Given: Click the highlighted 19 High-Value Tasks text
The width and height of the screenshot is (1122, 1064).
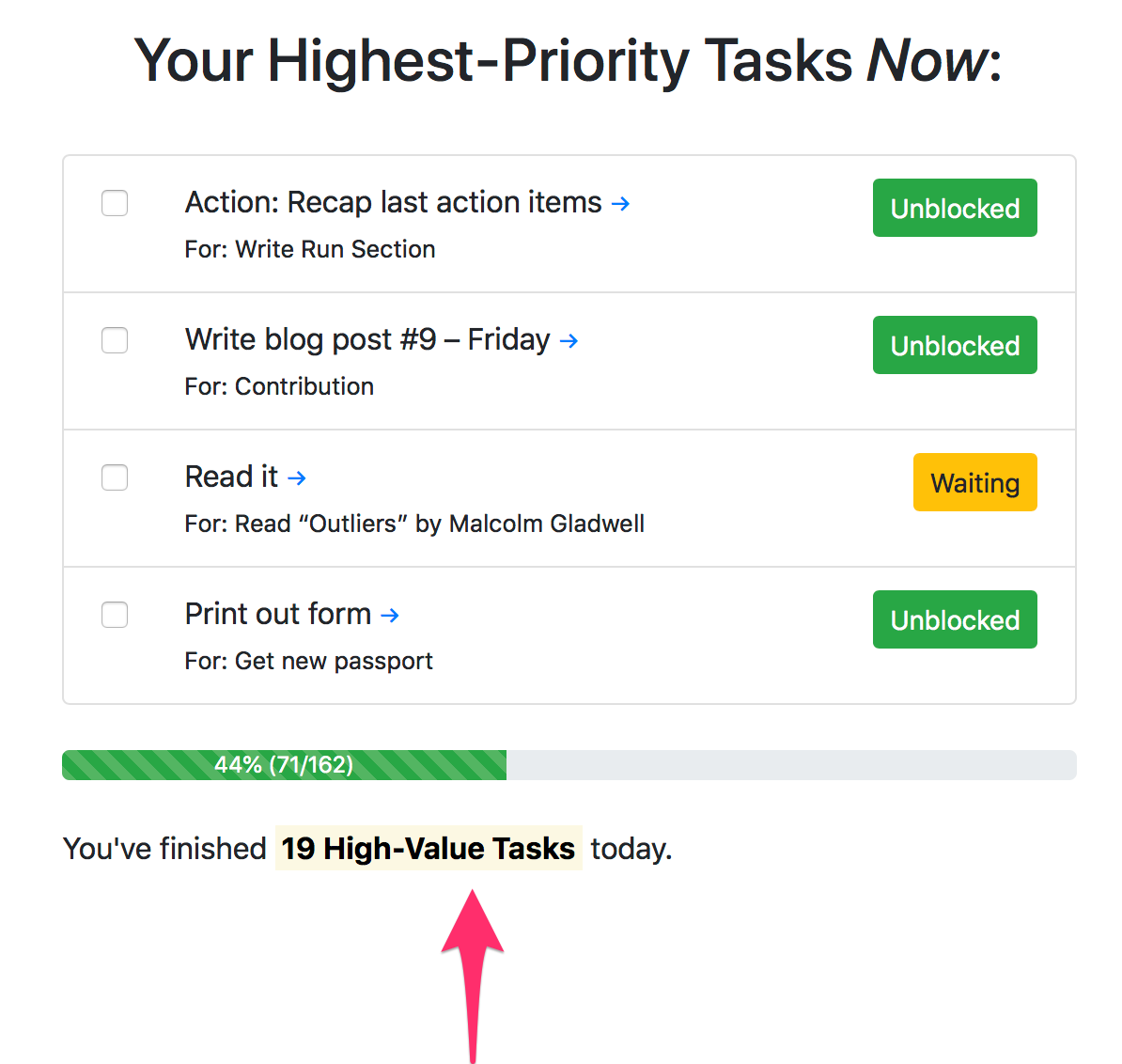Looking at the screenshot, I should [429, 850].
